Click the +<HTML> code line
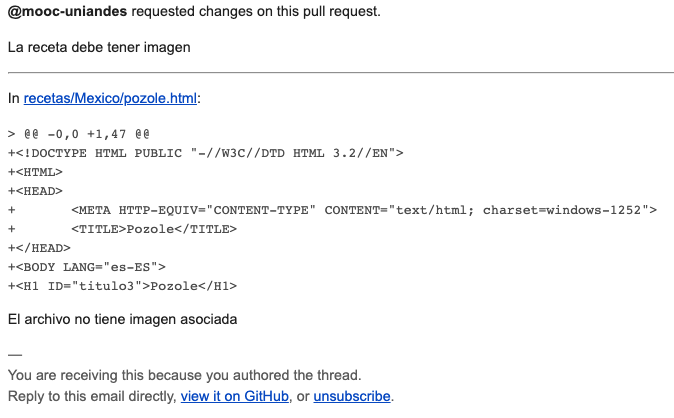This screenshot has height=418, width=674. 35,172
